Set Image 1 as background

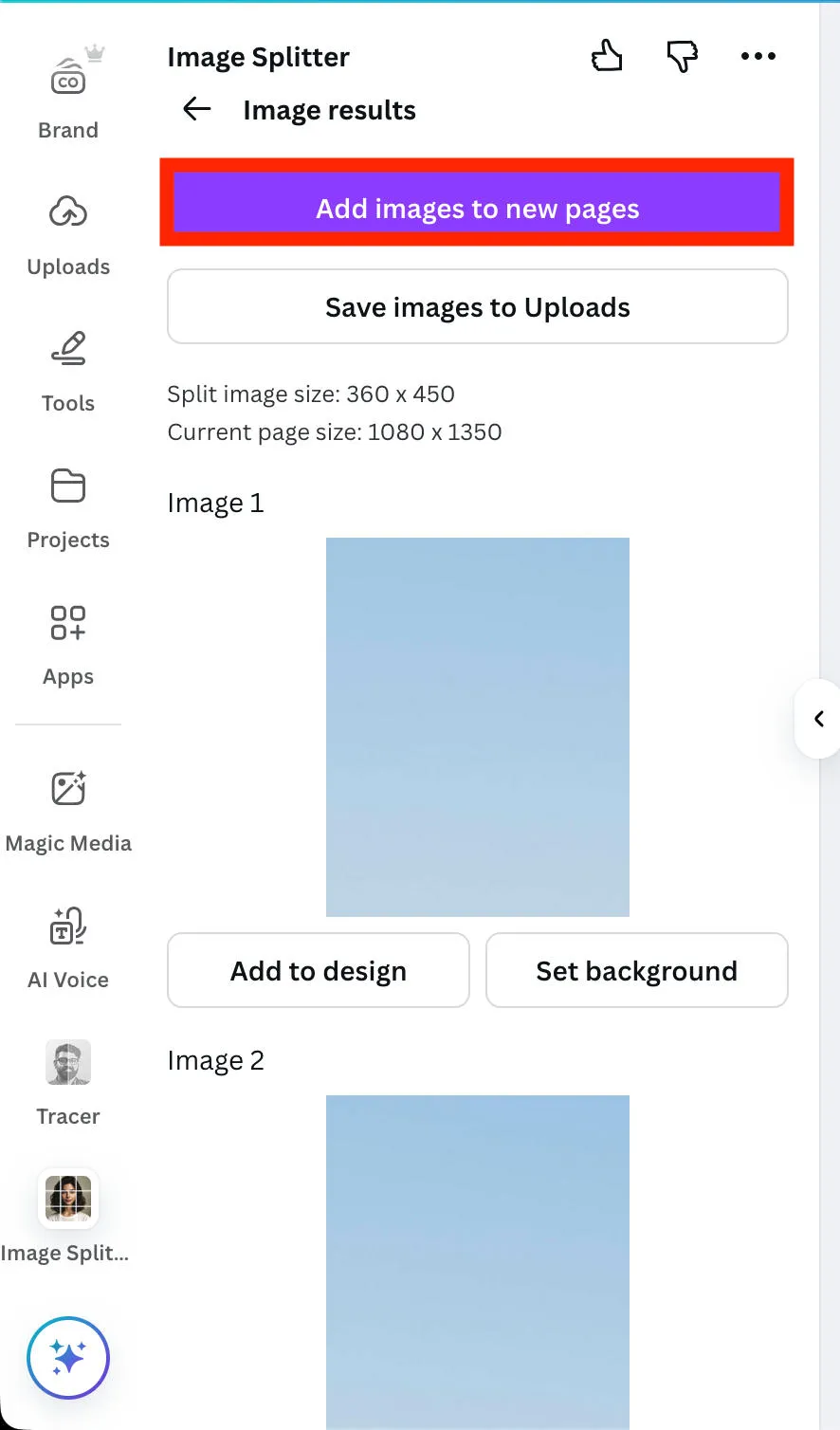click(636, 971)
